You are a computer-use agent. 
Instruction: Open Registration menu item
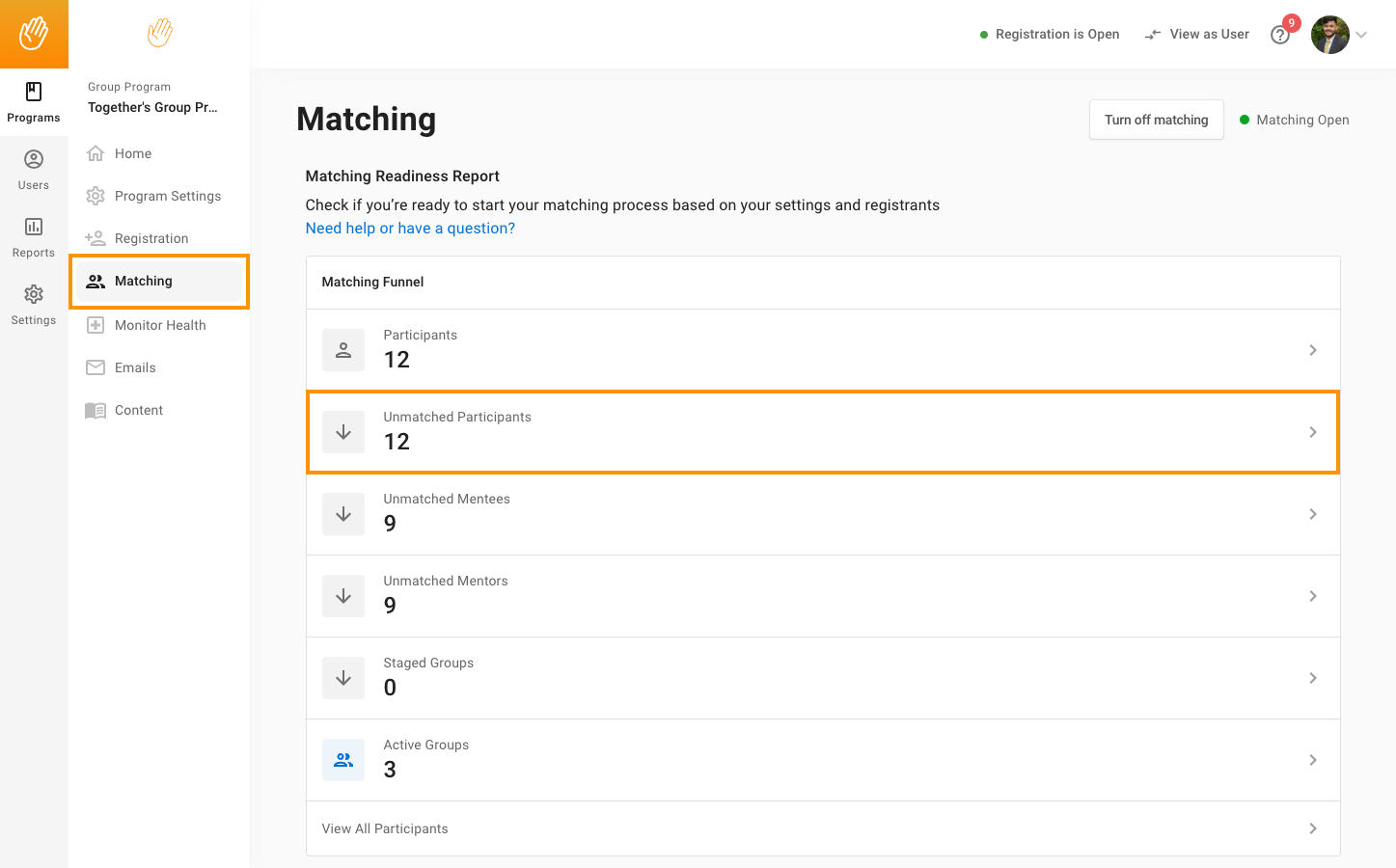point(159,238)
